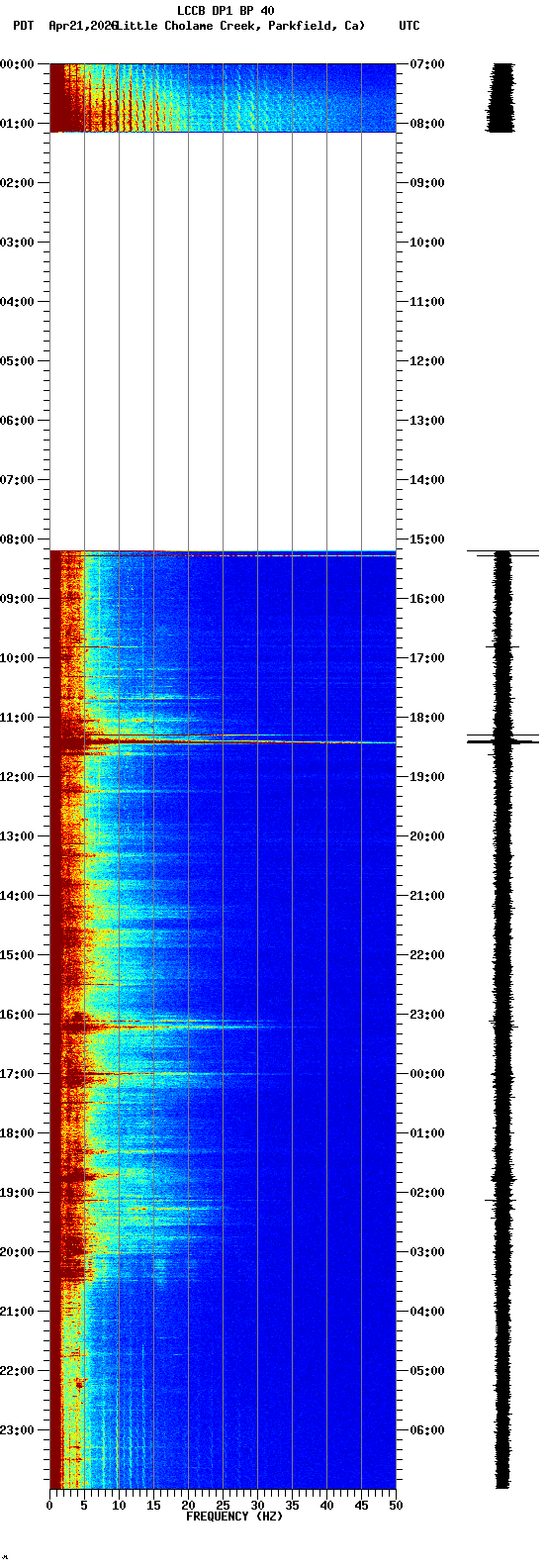Click the 21:00 label on UTC axis
The height and width of the screenshot is (1568, 546).
427,896
